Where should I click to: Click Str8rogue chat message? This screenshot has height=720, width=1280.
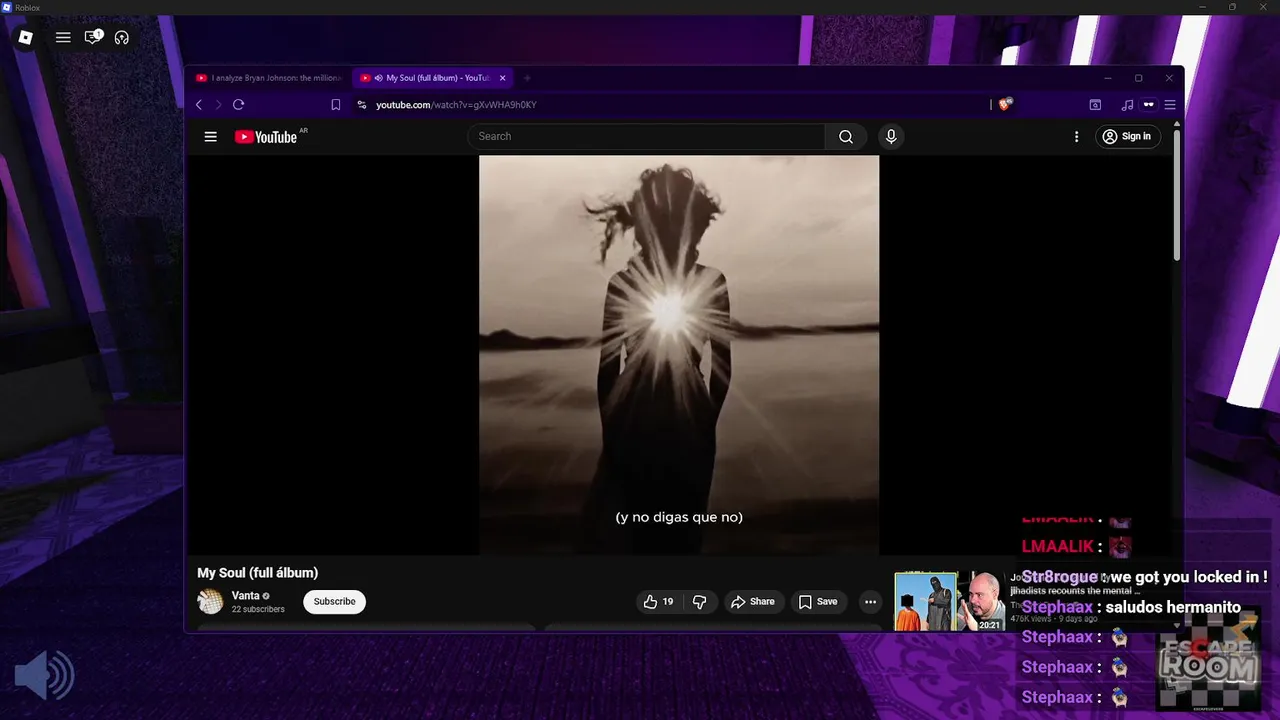(1144, 577)
